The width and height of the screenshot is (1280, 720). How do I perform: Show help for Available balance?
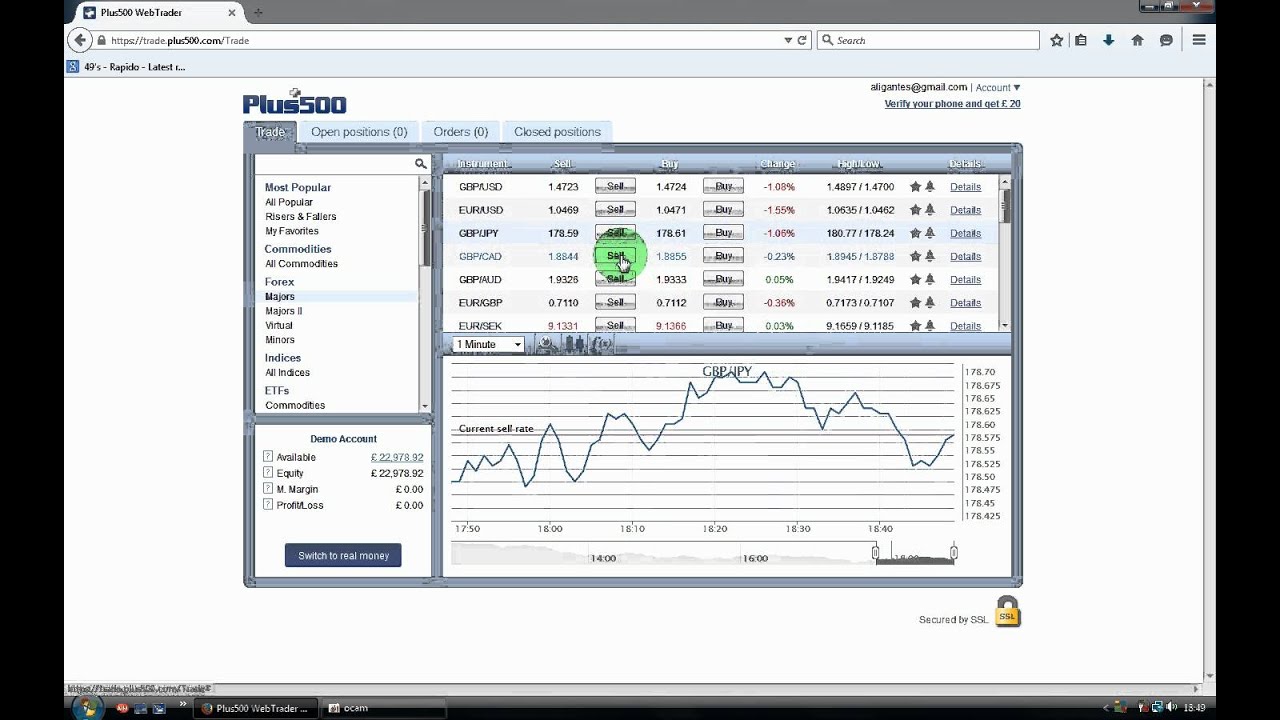pos(268,457)
